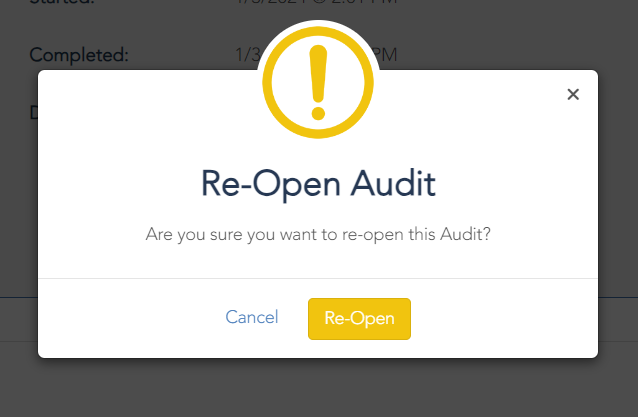Click the exclamation mark's dot
This screenshot has width=638, height=417.
tap(318, 113)
